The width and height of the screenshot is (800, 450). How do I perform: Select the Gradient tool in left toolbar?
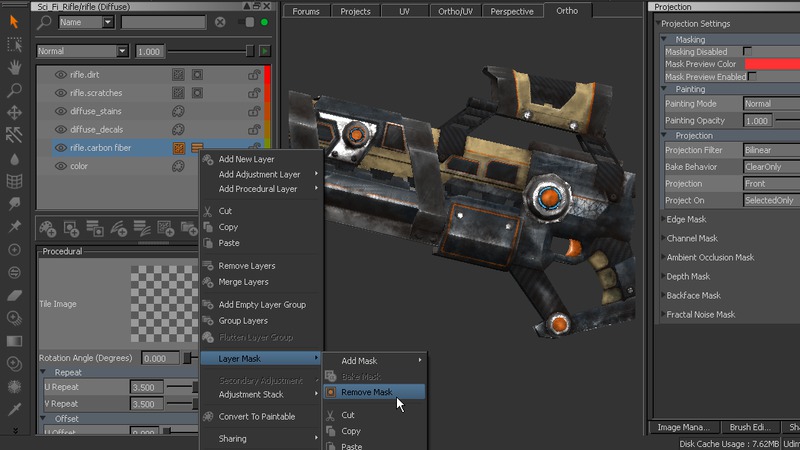pos(14,341)
